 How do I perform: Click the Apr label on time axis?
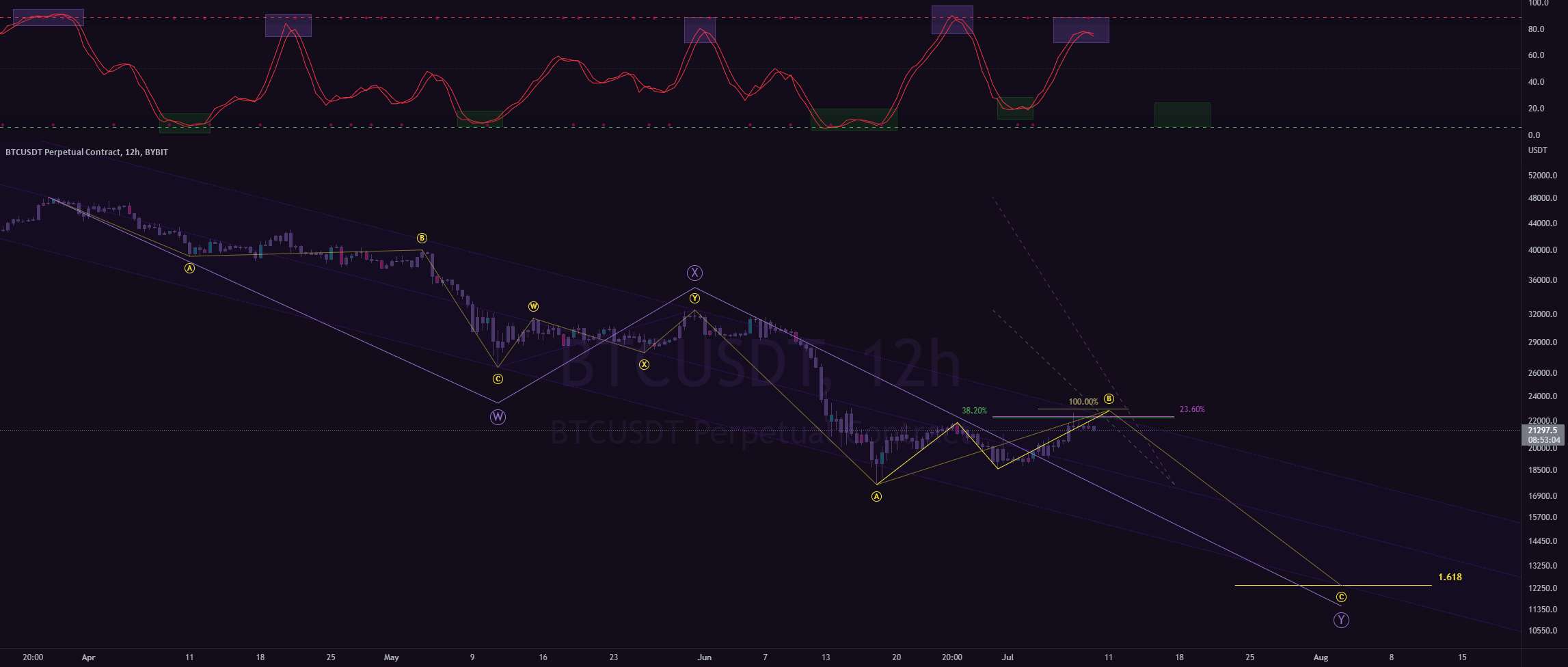[88, 657]
